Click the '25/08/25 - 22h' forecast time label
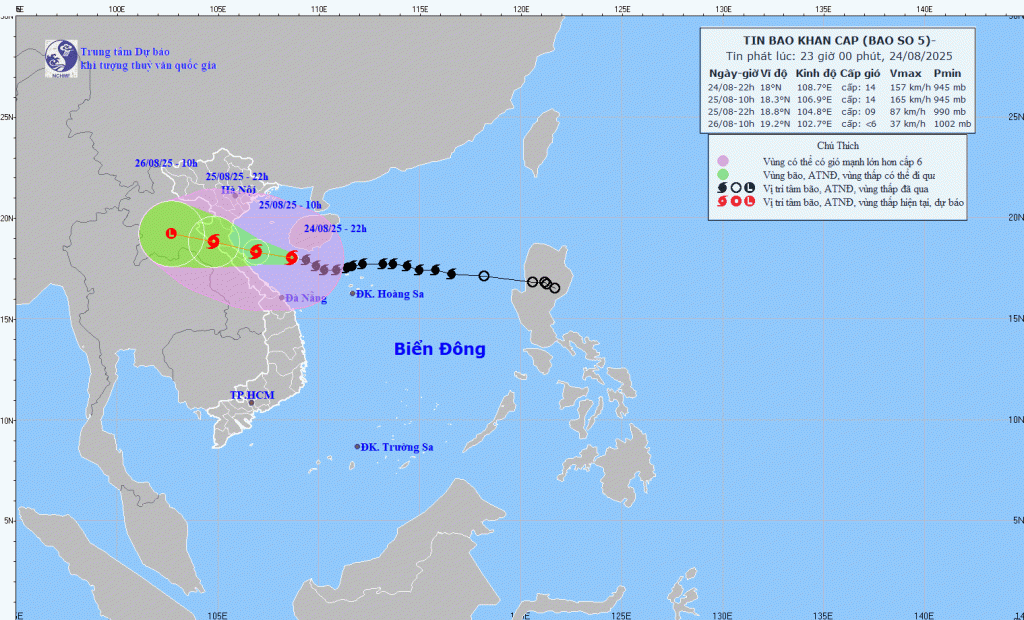This screenshot has width=1024, height=620. coord(237,176)
